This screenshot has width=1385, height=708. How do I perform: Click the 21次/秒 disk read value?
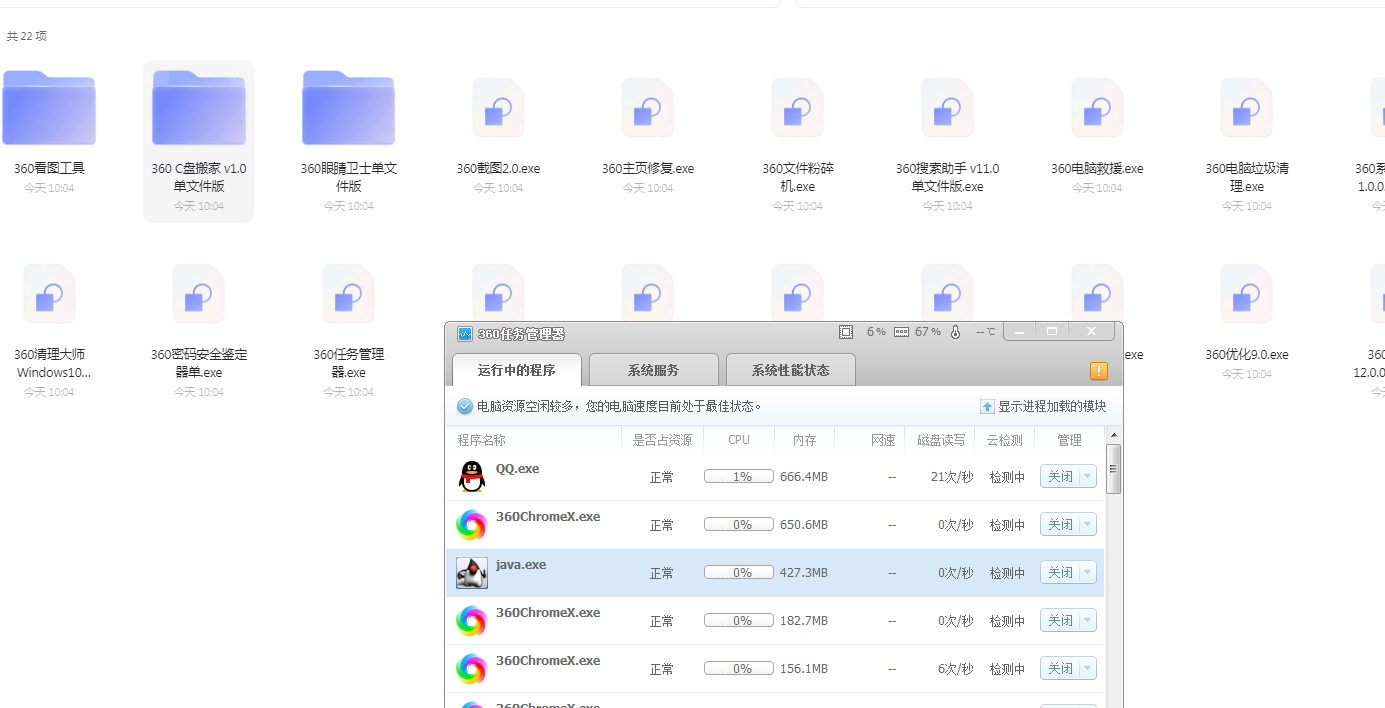click(x=952, y=477)
